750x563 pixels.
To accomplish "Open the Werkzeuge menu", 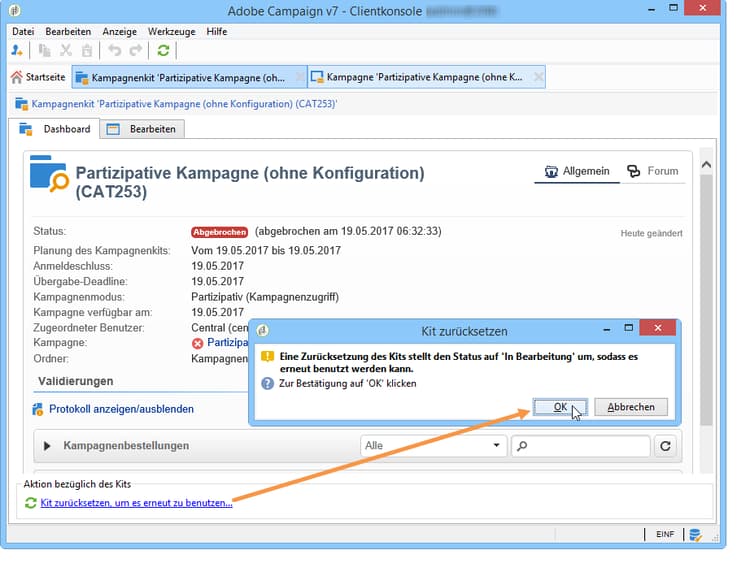I will [172, 32].
